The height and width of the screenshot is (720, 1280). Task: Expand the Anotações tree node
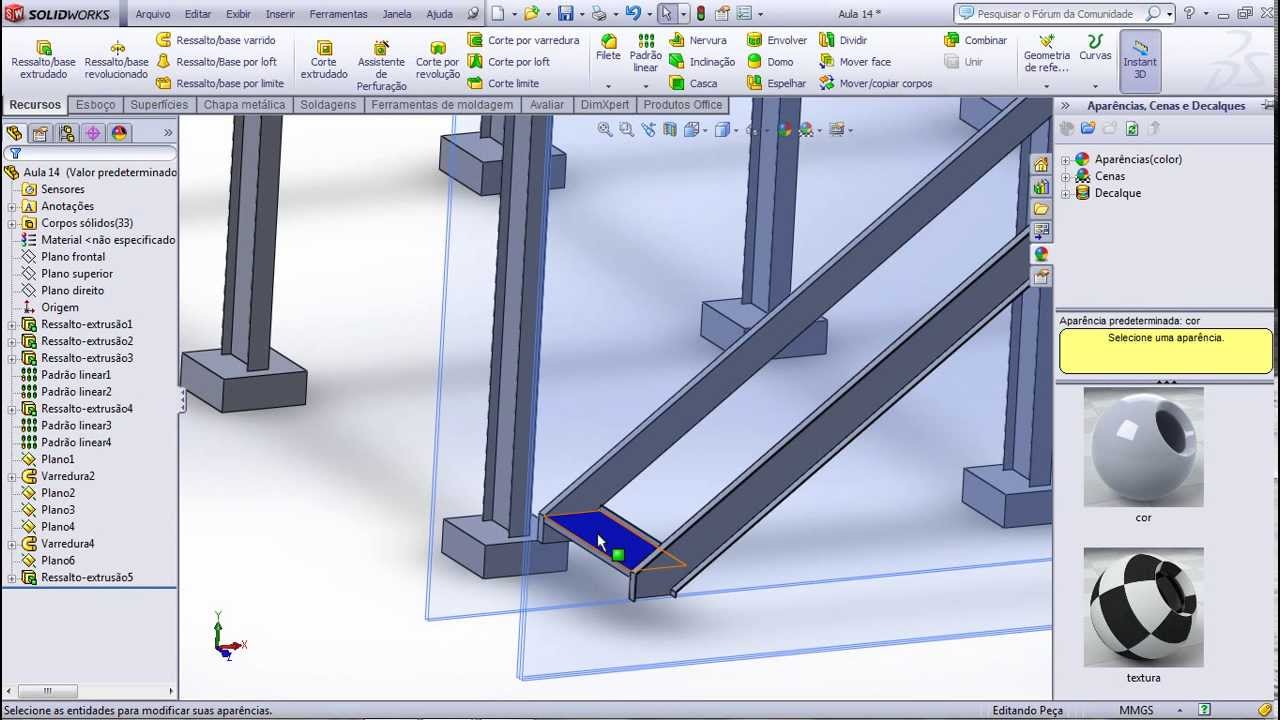click(12, 207)
